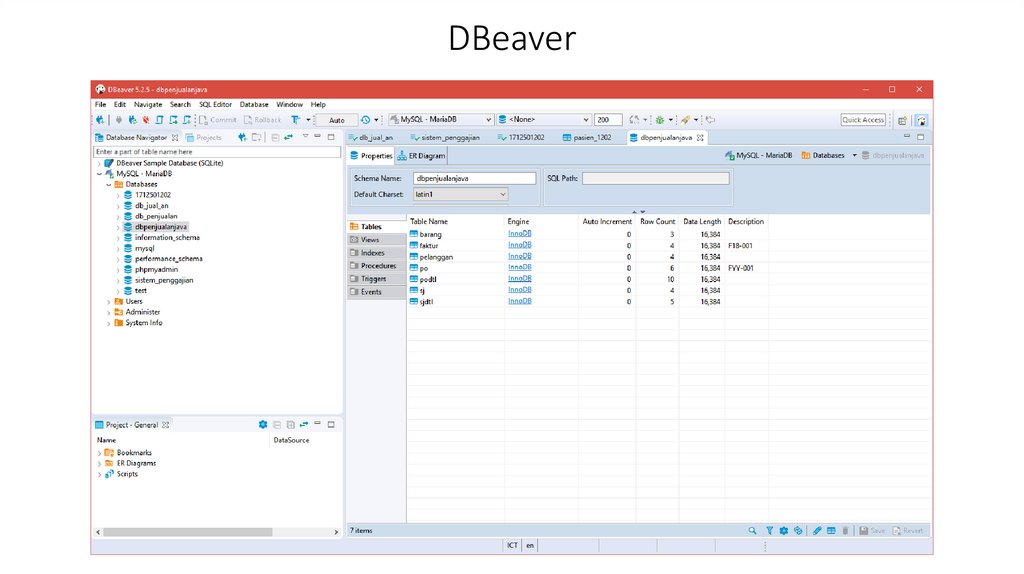Click the horizontal scrollbar in the project panel

(x=187, y=532)
